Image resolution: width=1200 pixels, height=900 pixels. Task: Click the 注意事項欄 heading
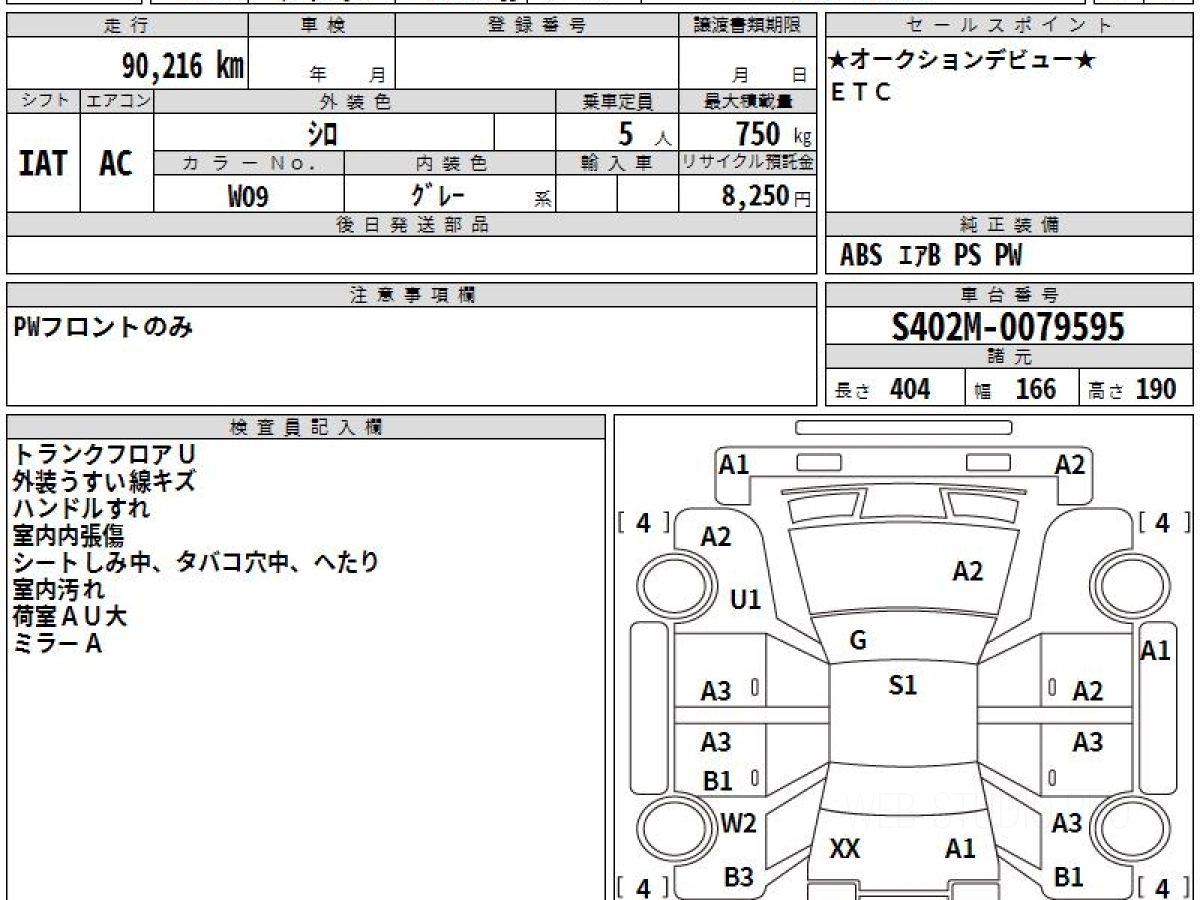click(412, 295)
